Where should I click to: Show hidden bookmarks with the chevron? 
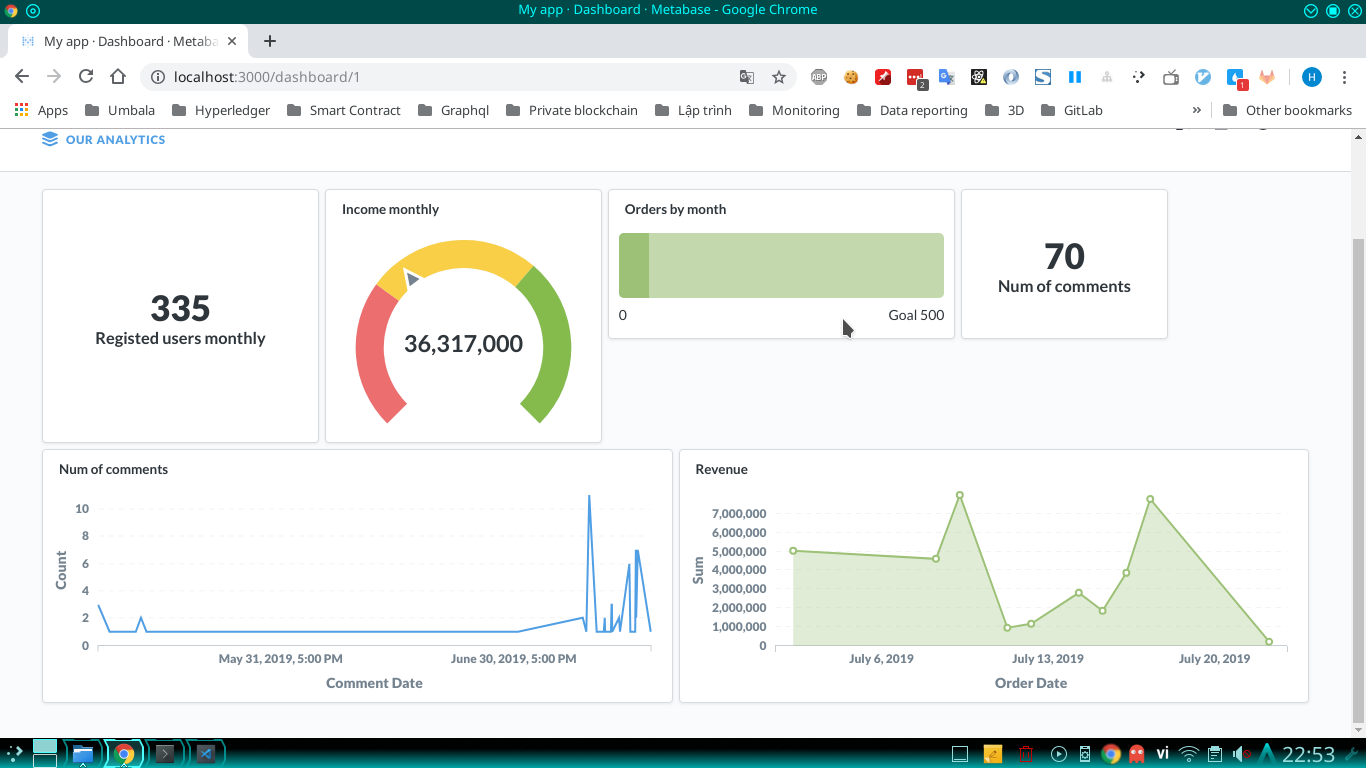tap(1197, 110)
